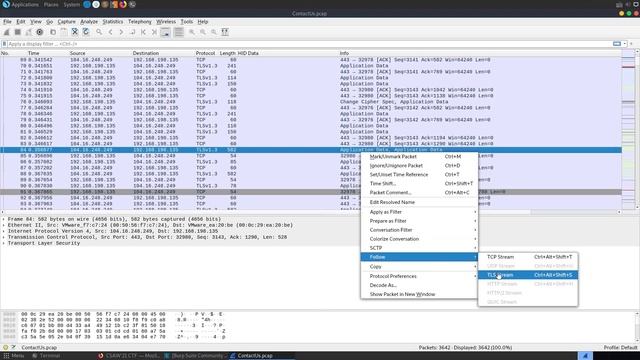Expand the Ethernet II details row

(x=4, y=225)
